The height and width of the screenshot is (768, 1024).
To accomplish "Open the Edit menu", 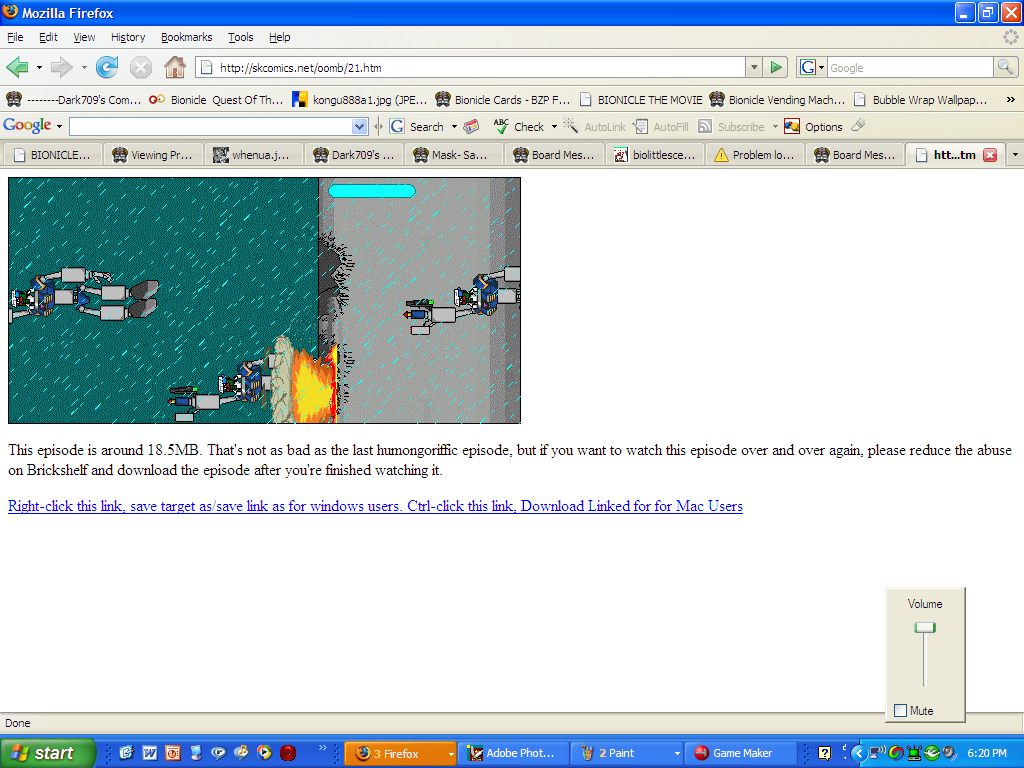I will [48, 37].
